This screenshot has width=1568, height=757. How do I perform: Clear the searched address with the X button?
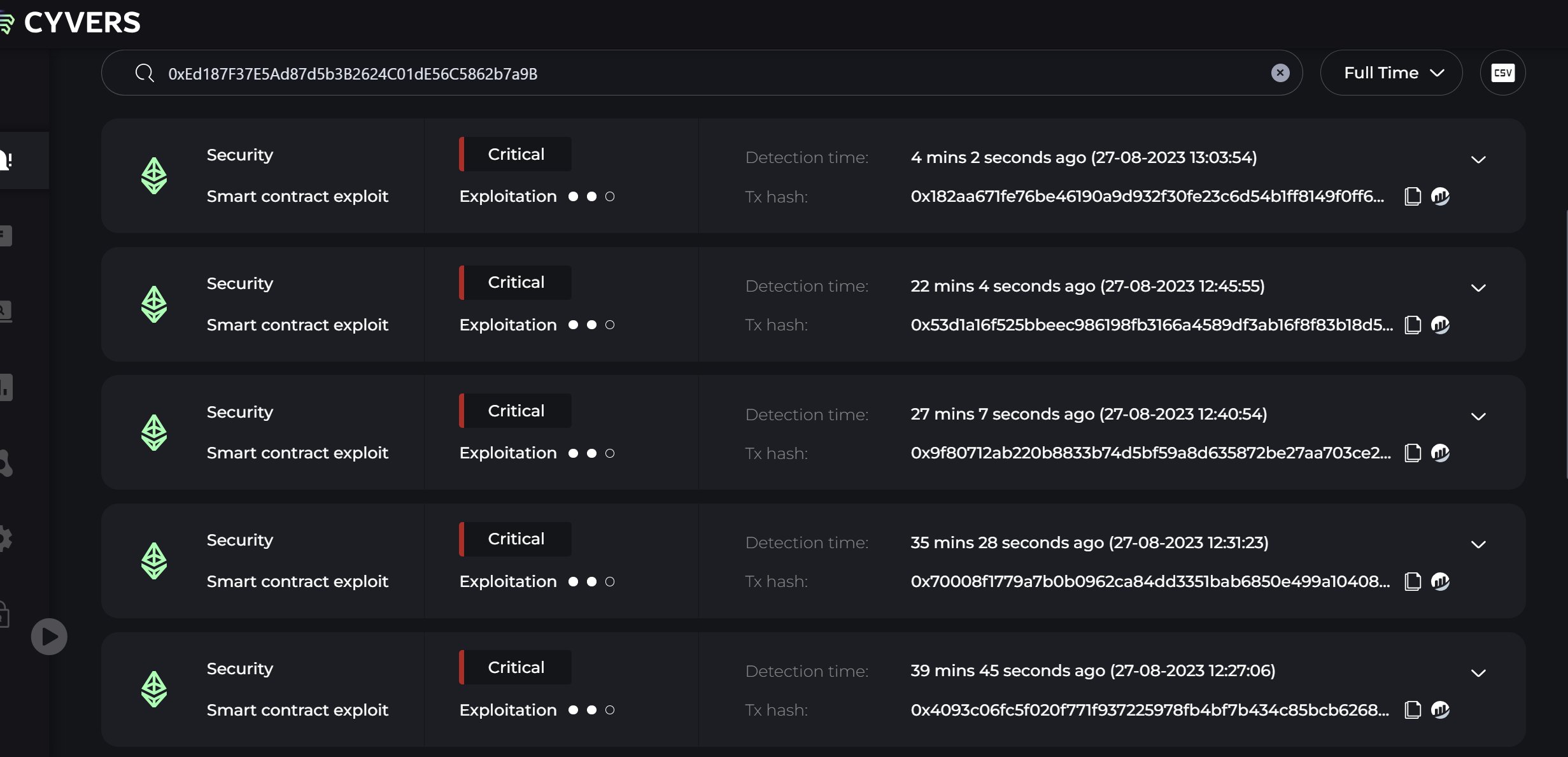coord(1280,73)
